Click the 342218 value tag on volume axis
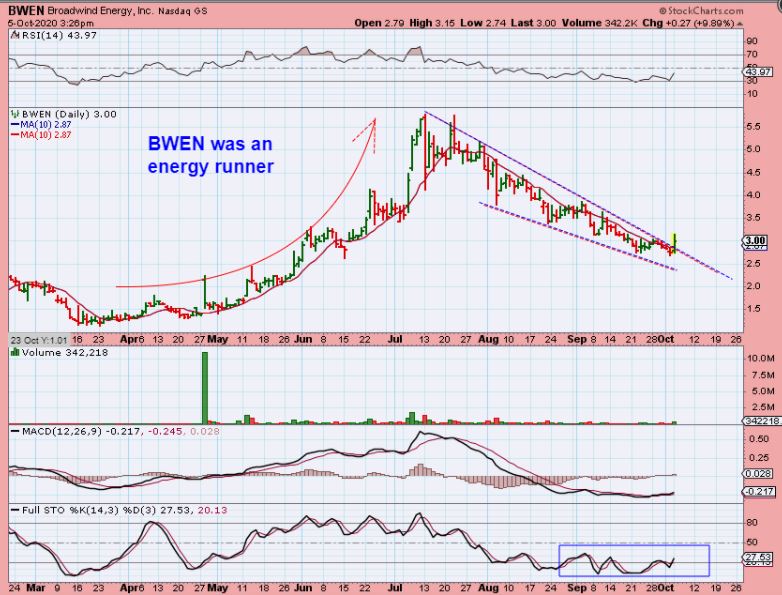782x595 pixels. [x=762, y=421]
